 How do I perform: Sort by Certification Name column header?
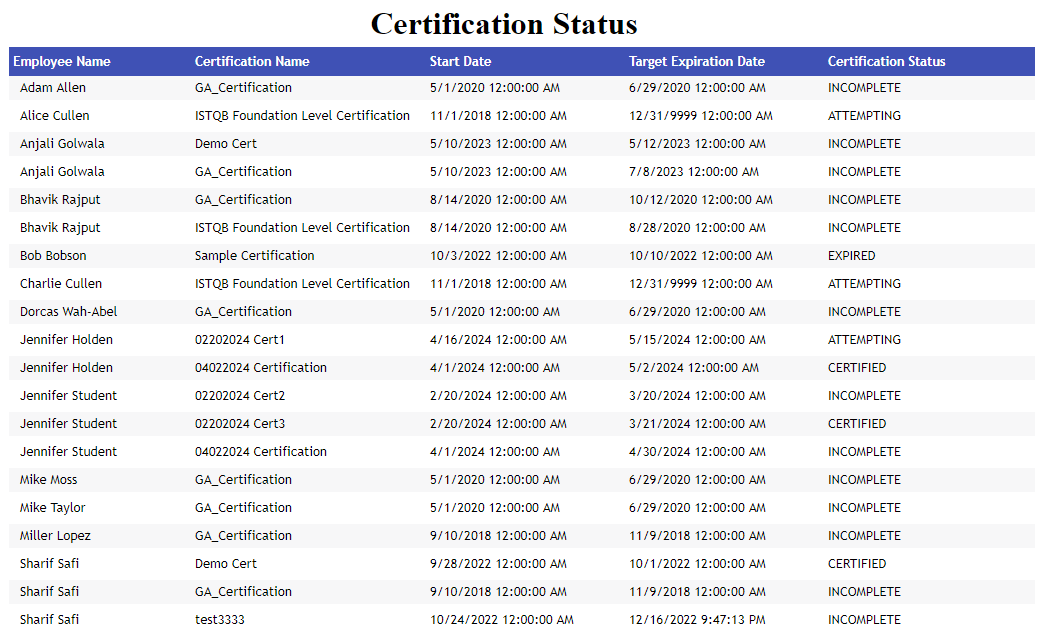click(x=252, y=62)
